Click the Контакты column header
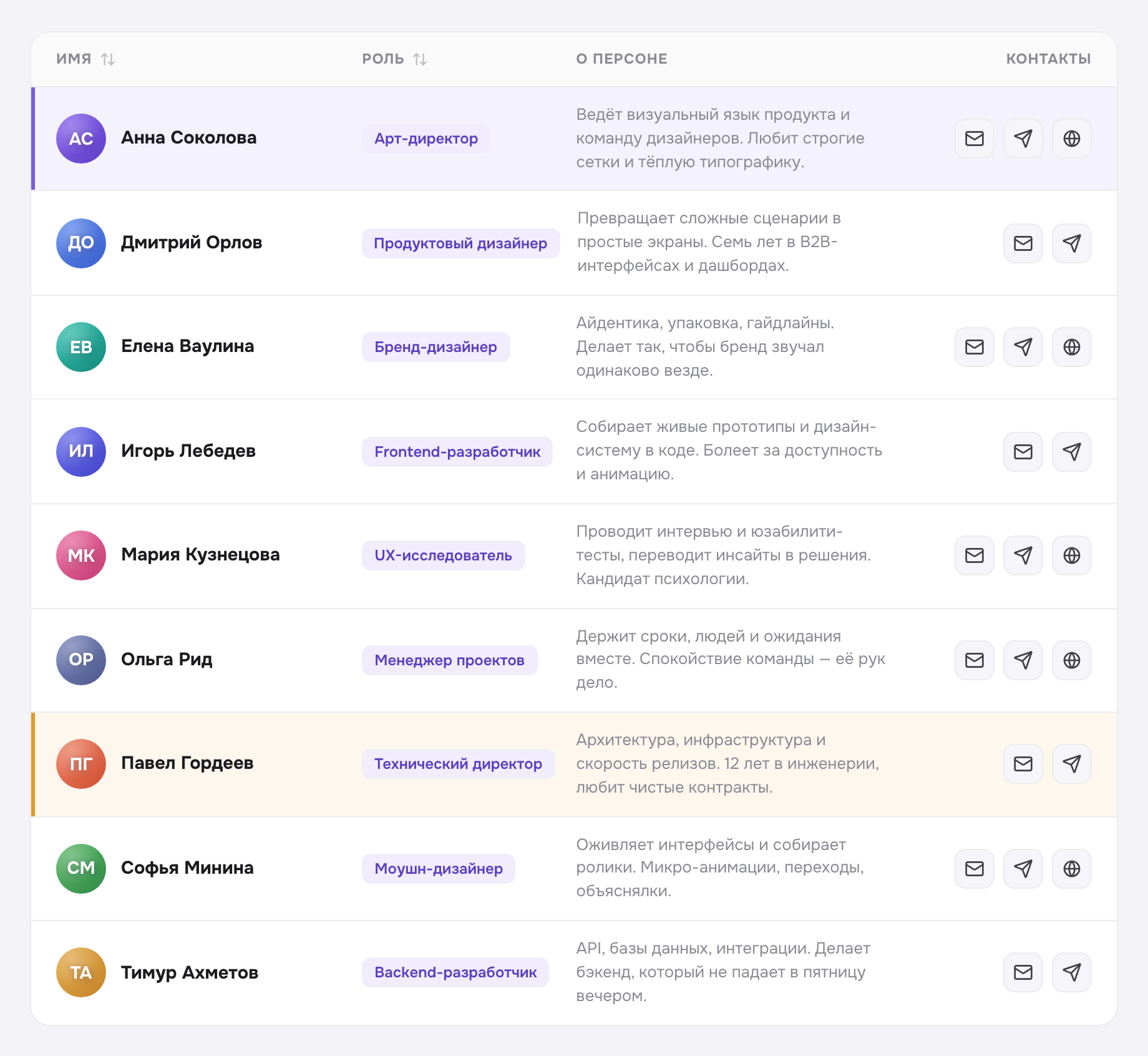 [x=1048, y=59]
